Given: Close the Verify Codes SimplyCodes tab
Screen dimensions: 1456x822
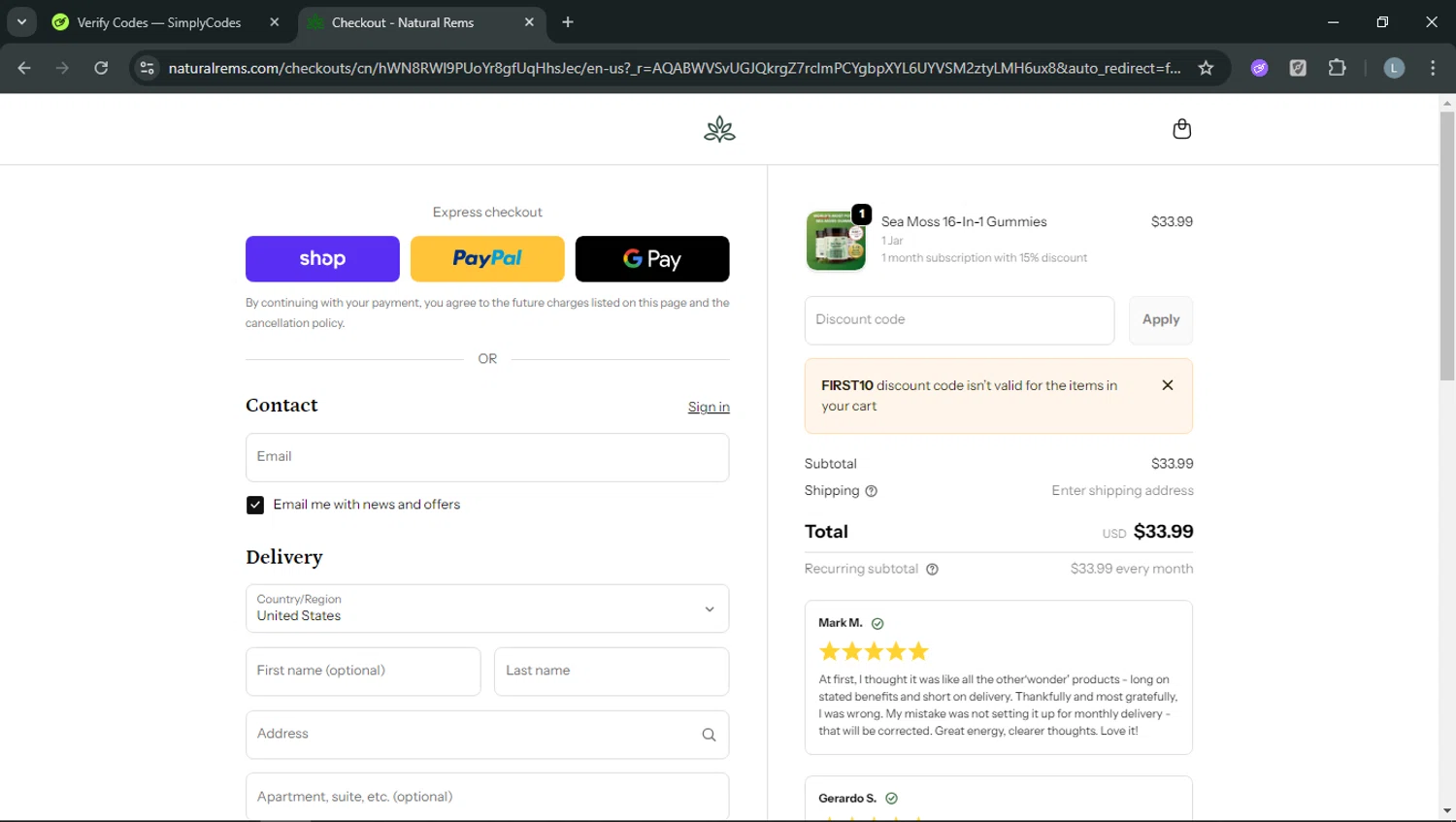Looking at the screenshot, I should tap(275, 22).
